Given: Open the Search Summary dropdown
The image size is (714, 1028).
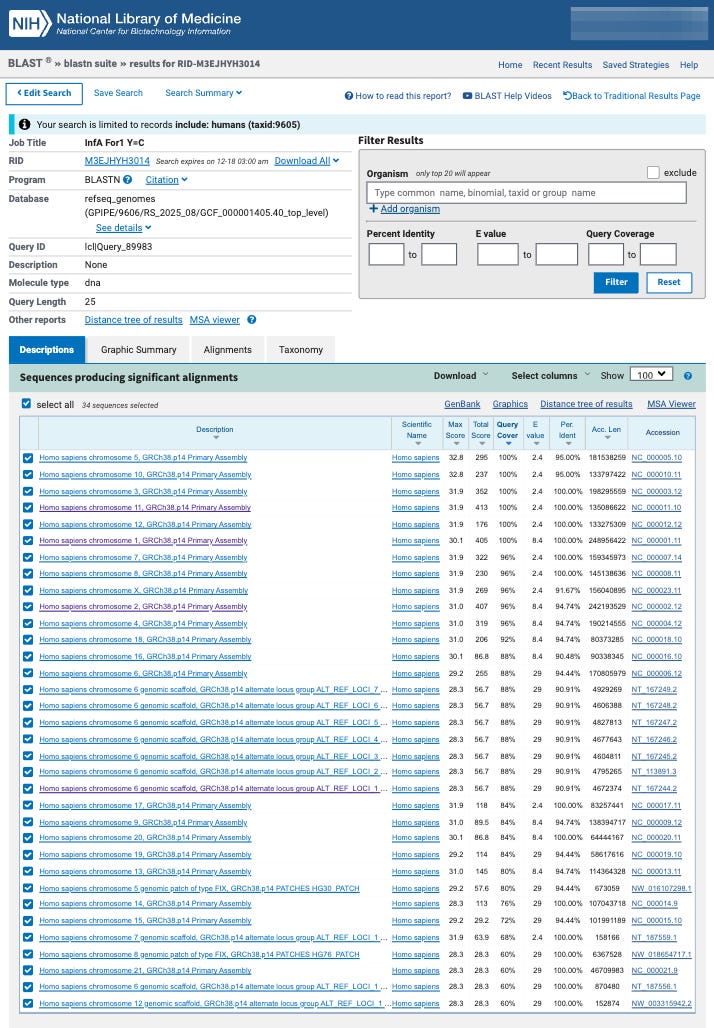Looking at the screenshot, I should pos(203,93).
